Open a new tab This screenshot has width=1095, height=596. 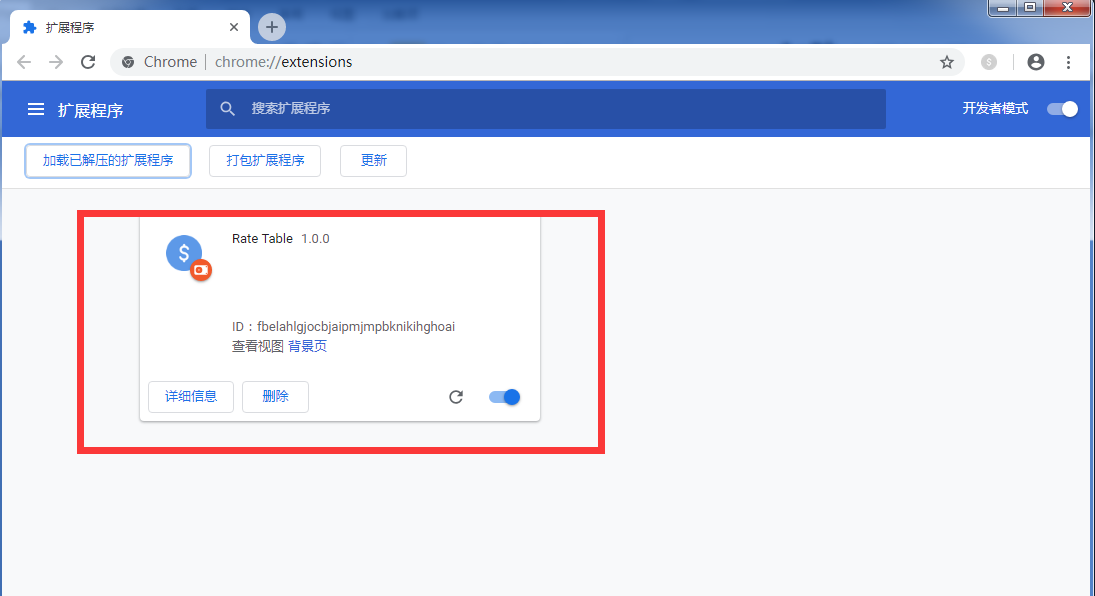[272, 27]
